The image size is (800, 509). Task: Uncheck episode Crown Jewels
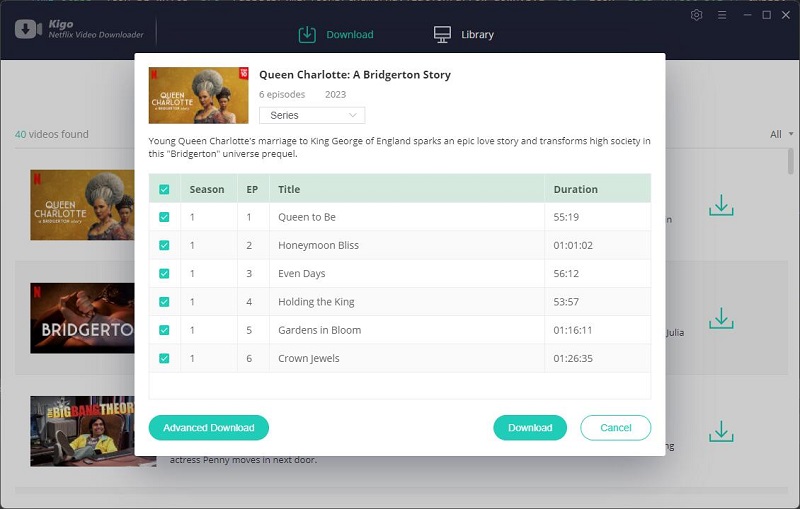click(x=164, y=359)
